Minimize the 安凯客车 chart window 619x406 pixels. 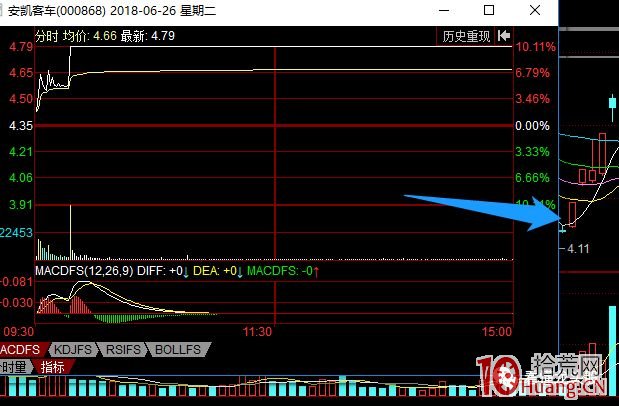(444, 10)
